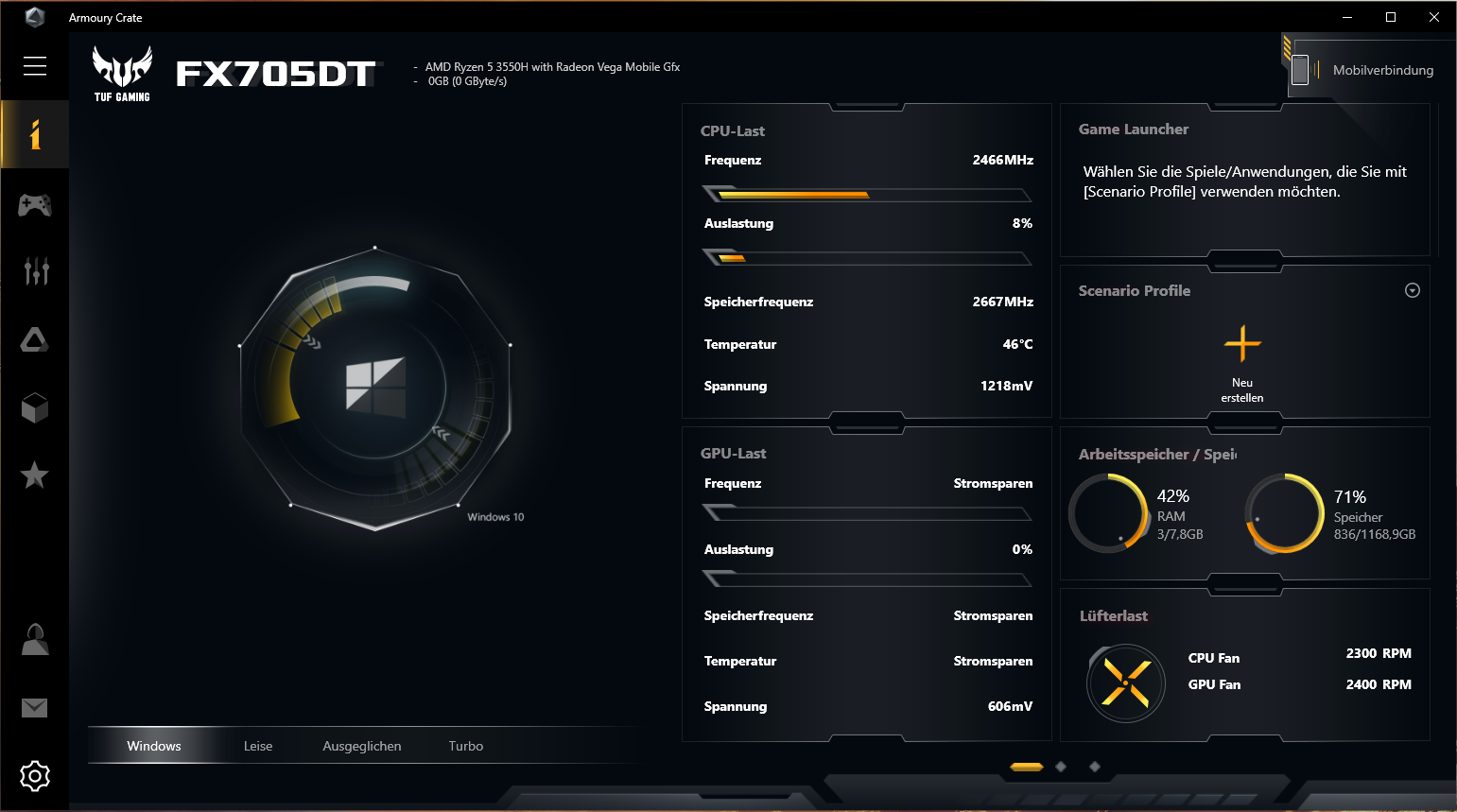Viewport: 1457px width, 812px height.
Task: Select the active yellow page indicator
Action: (1027, 767)
